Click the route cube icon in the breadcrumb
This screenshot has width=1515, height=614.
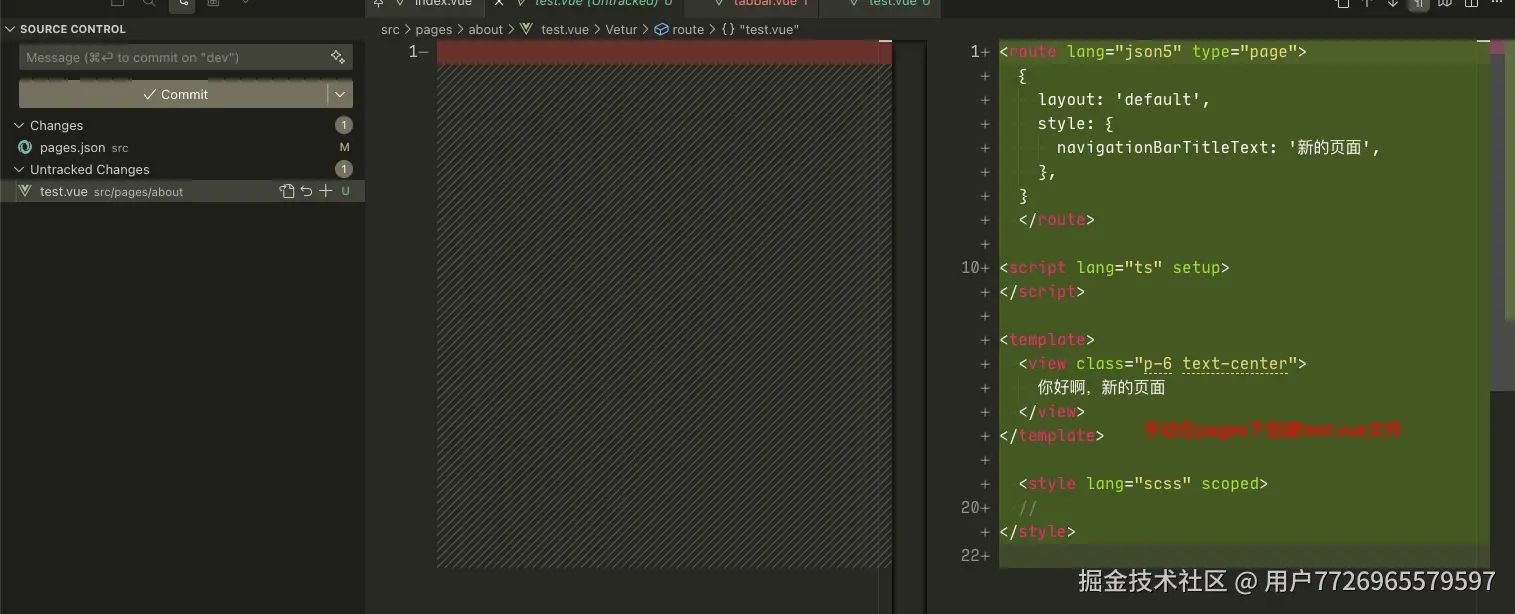coord(661,30)
